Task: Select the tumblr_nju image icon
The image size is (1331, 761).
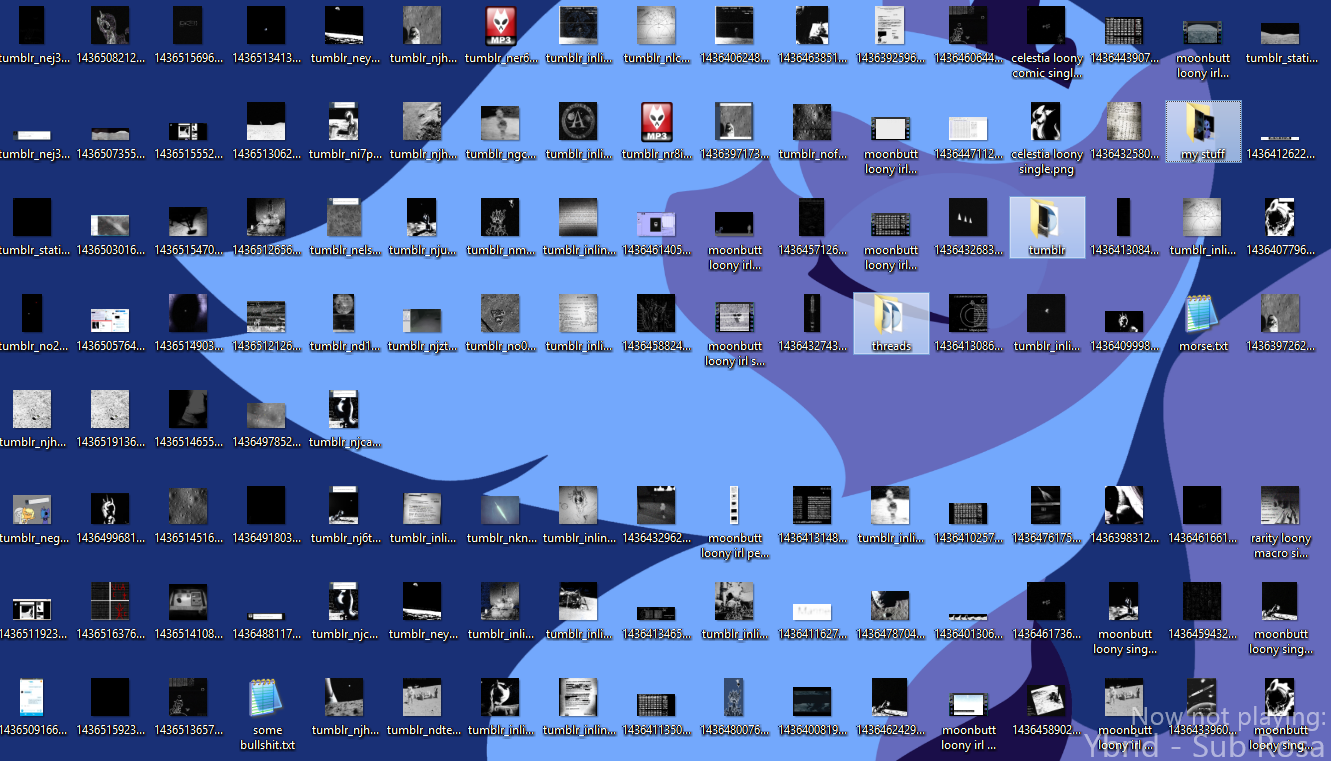Action: click(x=423, y=217)
